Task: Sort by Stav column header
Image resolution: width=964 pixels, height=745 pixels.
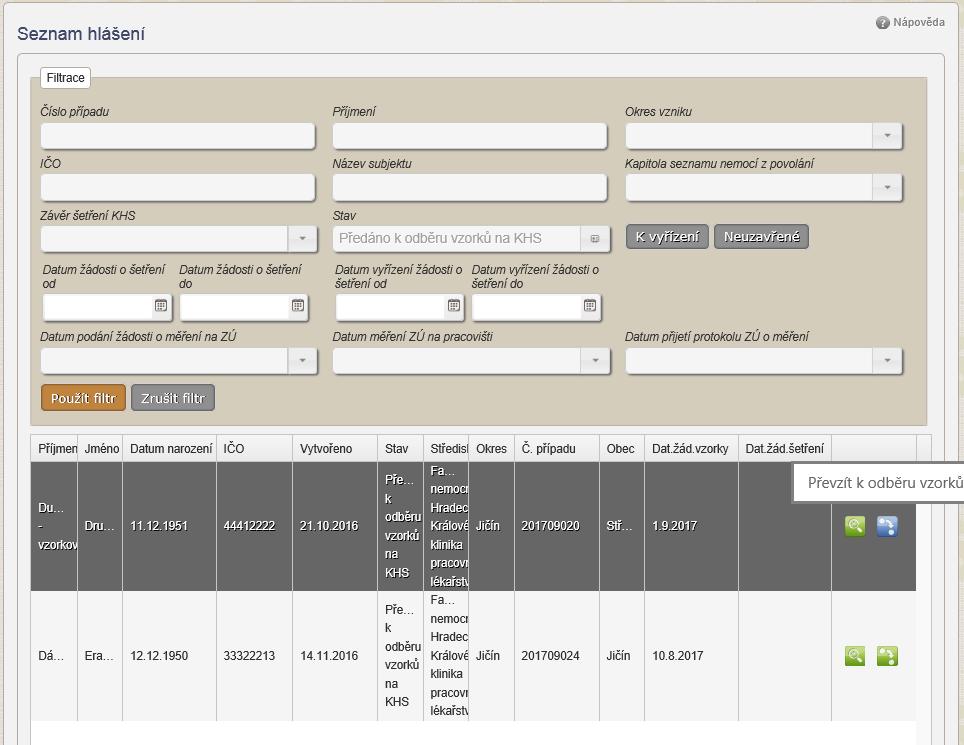Action: (401, 449)
